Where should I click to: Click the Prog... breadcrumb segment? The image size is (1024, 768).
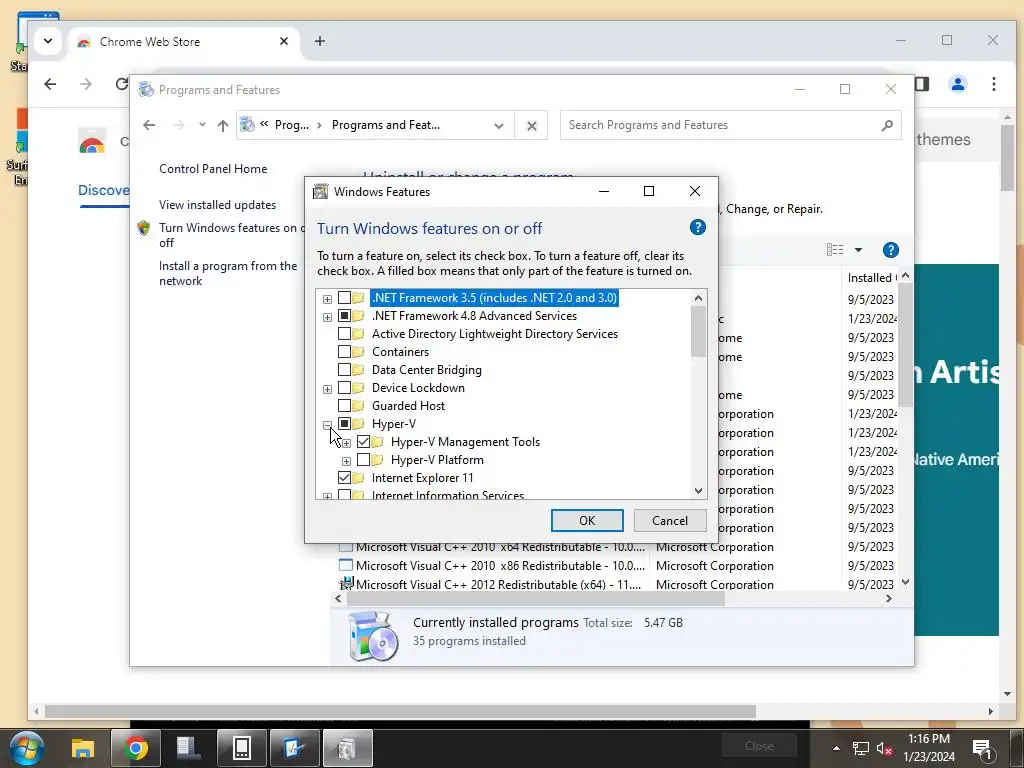tap(291, 125)
